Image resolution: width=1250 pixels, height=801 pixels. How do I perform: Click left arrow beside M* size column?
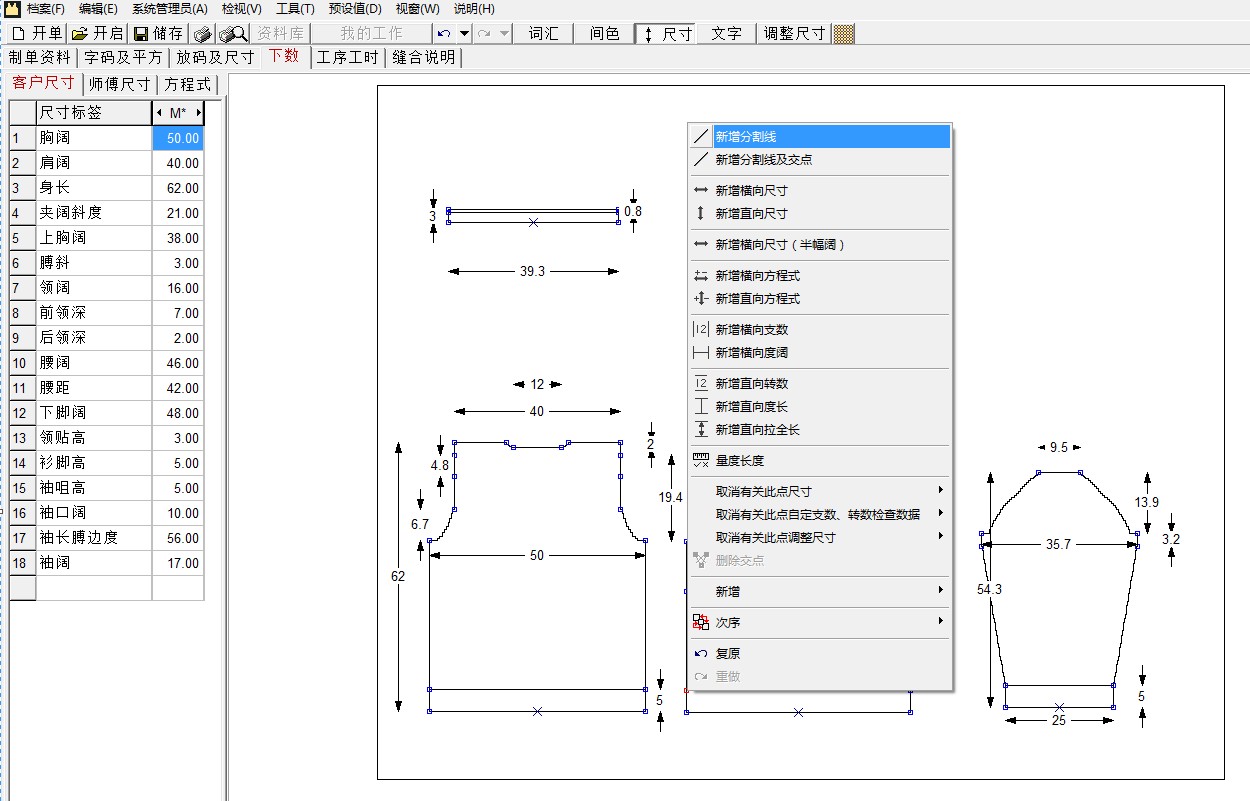pos(159,113)
